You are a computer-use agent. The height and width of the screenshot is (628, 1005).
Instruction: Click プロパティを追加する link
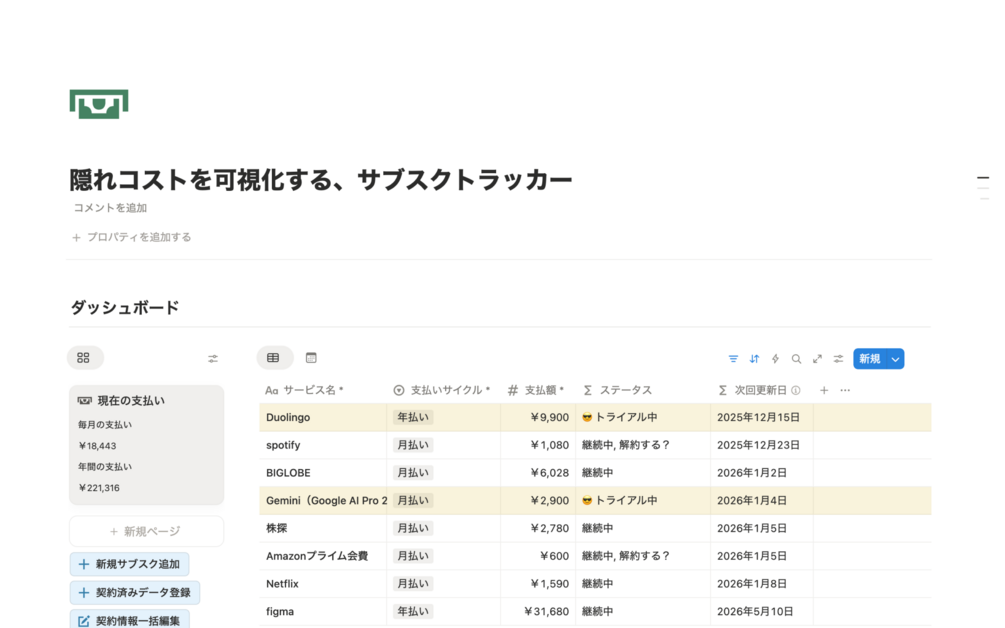pos(131,237)
